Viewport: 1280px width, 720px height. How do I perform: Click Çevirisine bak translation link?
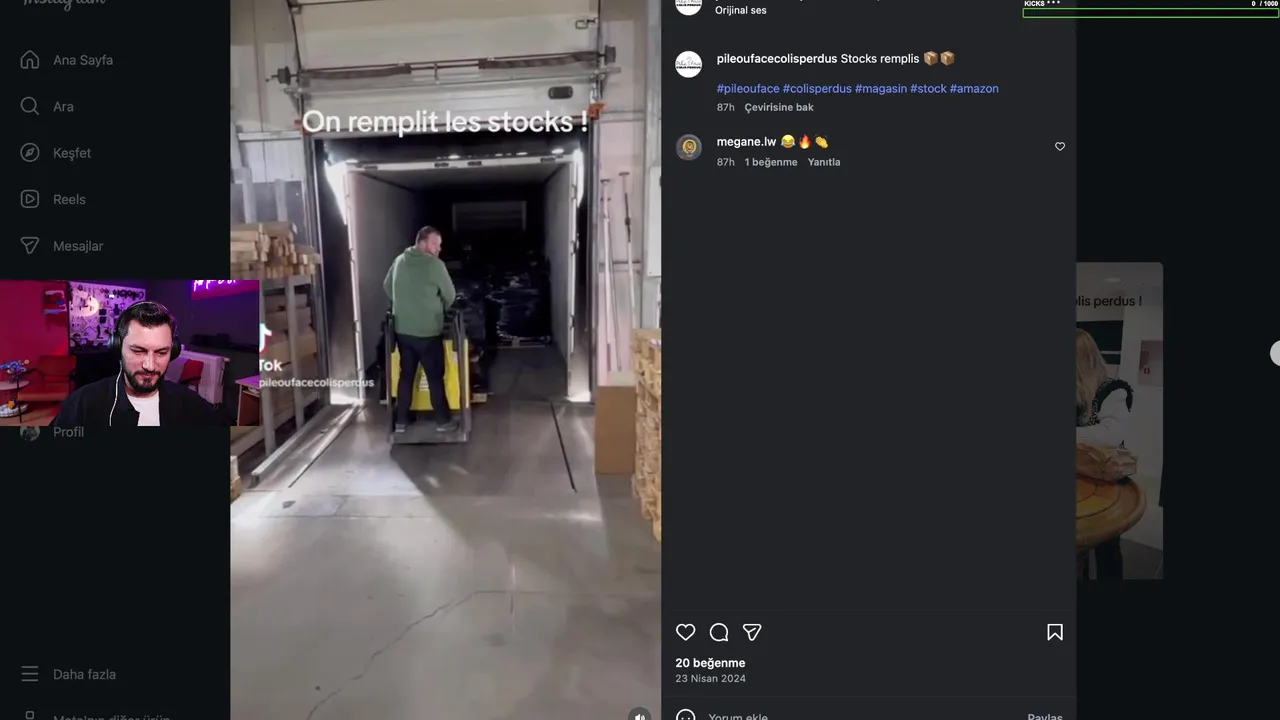(x=779, y=107)
